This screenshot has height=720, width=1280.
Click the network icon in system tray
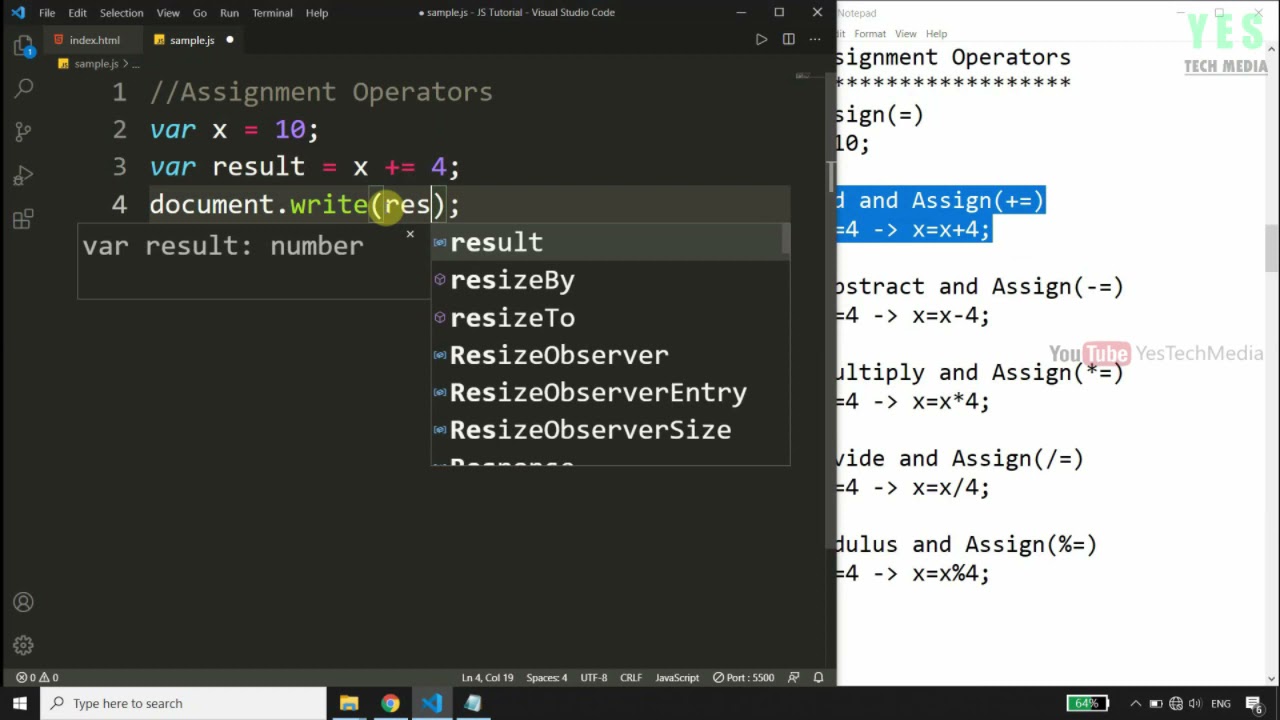point(1176,703)
